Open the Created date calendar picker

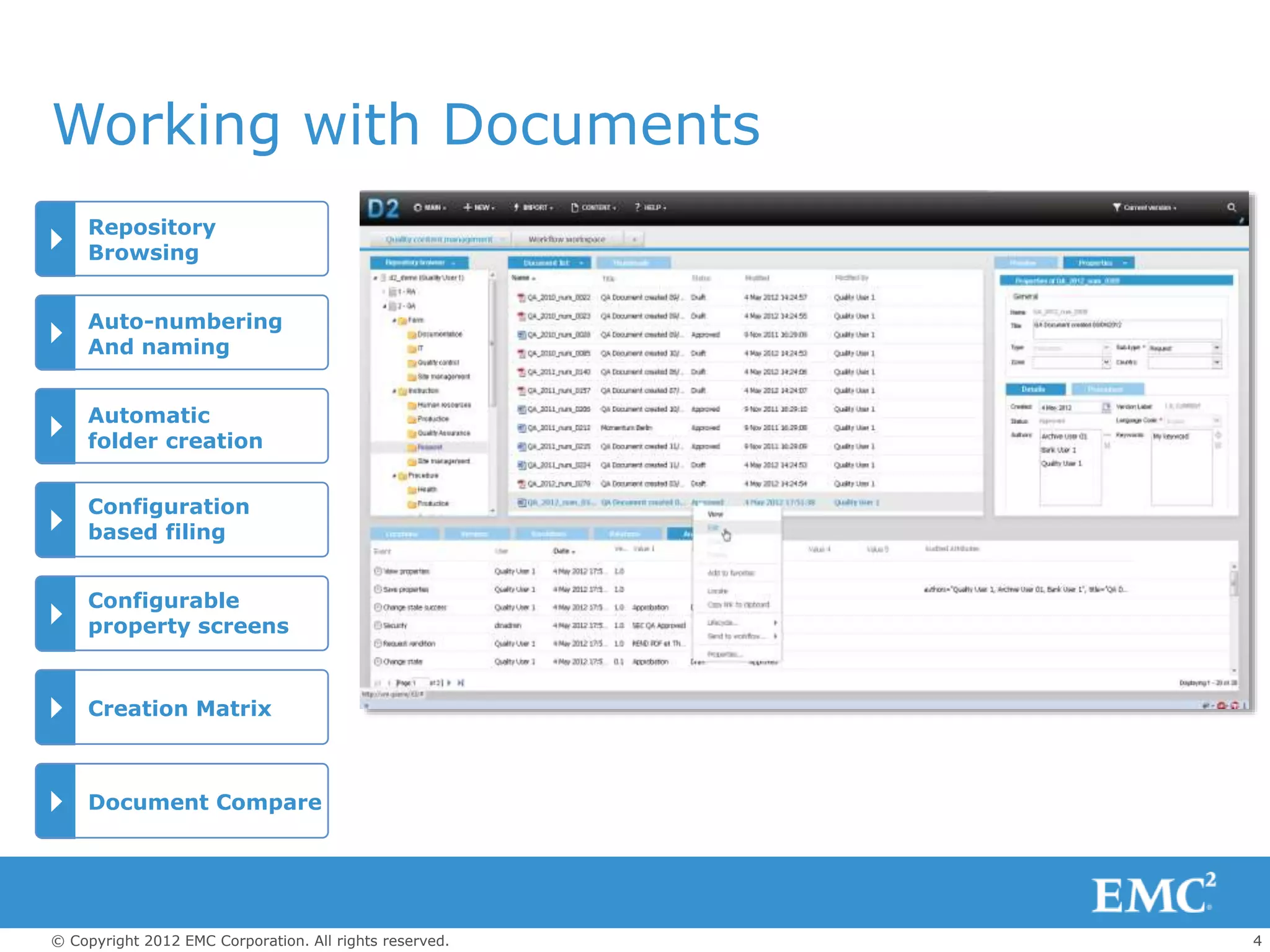coord(1106,407)
